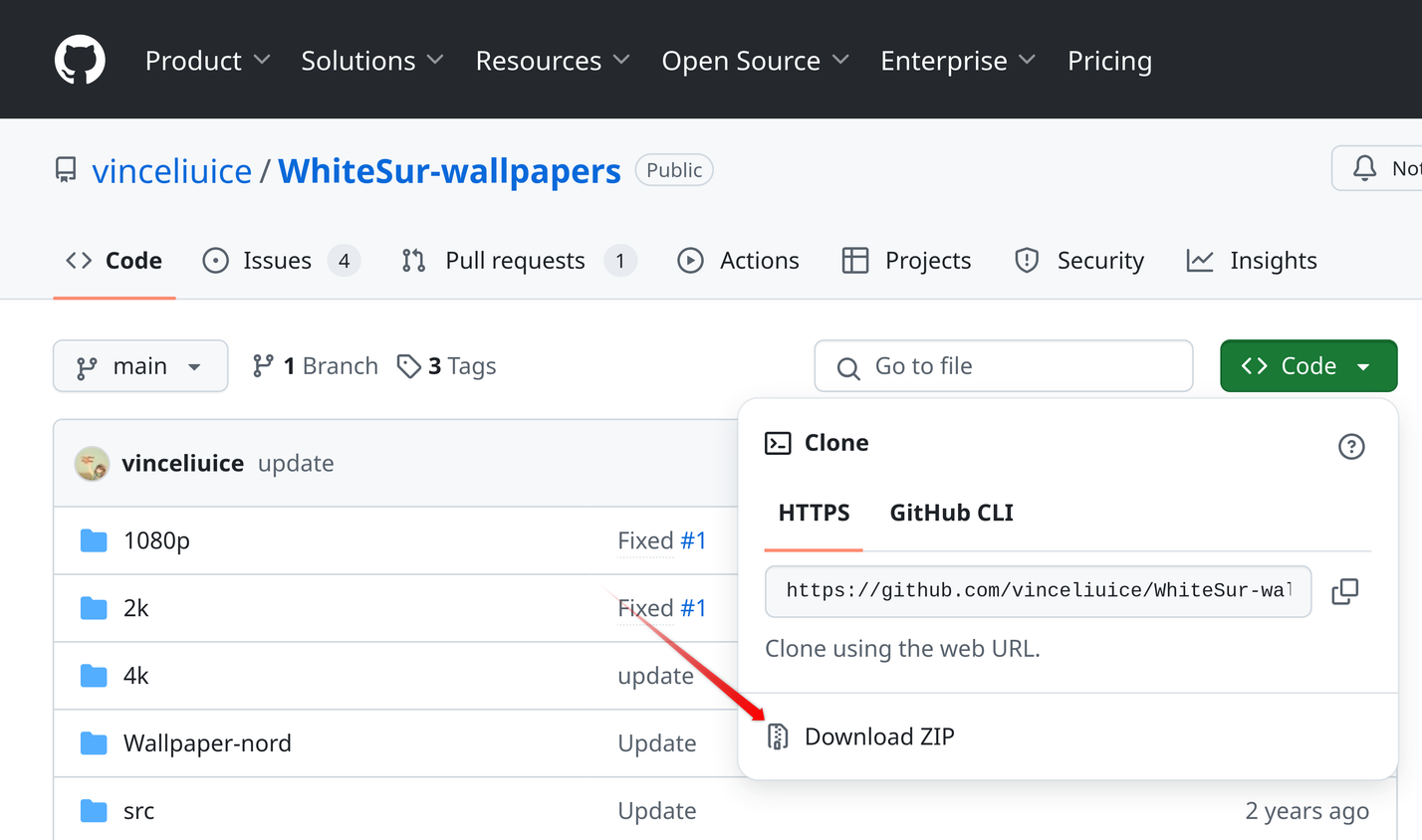Click the repository icon beside vinceliuice
This screenshot has width=1422, height=840.
pyautogui.click(x=66, y=170)
